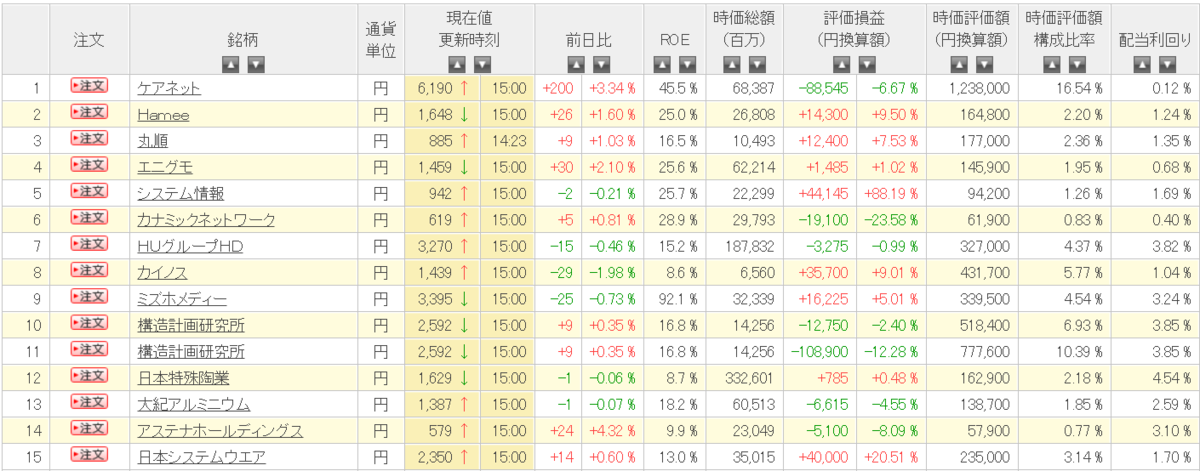Sort 評価損益 column ascending with up arrow
The height and width of the screenshot is (471, 1200).
click(840, 65)
